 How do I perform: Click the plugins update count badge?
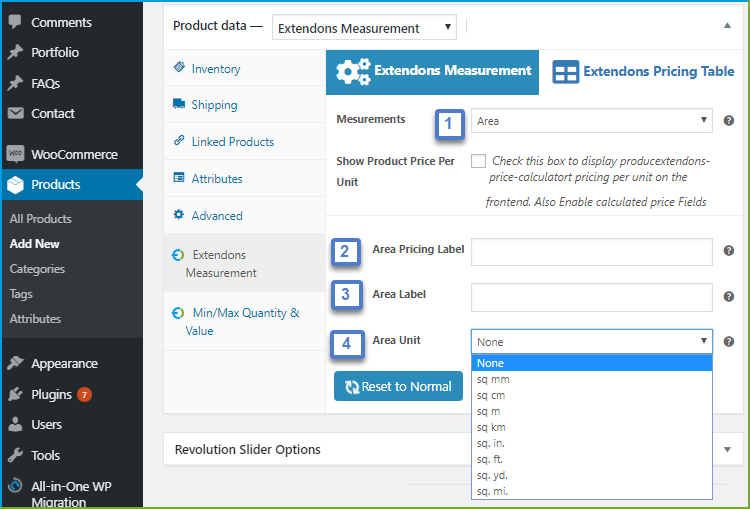coord(84,395)
